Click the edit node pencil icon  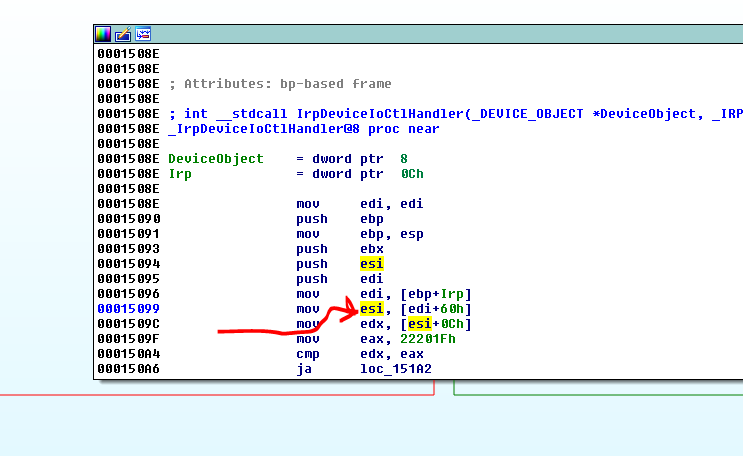(123, 34)
